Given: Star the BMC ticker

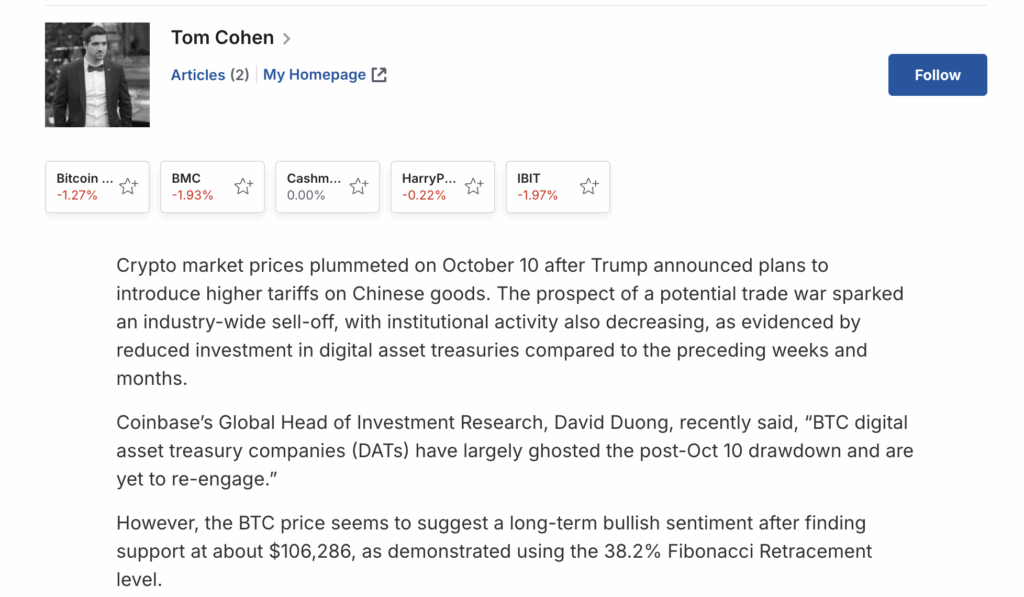Looking at the screenshot, I should pos(244,186).
